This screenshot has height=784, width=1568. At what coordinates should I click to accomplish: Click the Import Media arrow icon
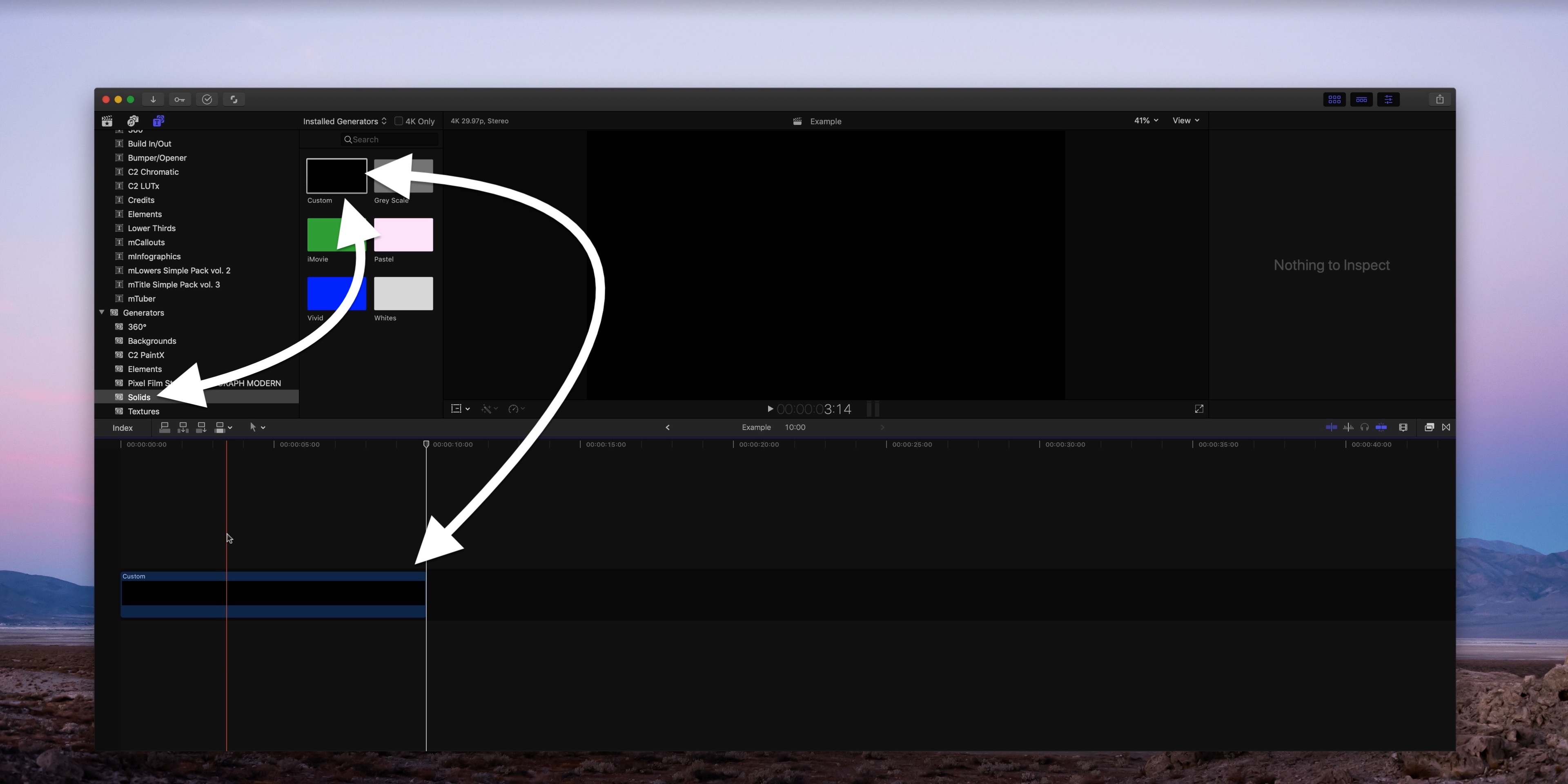tap(153, 99)
